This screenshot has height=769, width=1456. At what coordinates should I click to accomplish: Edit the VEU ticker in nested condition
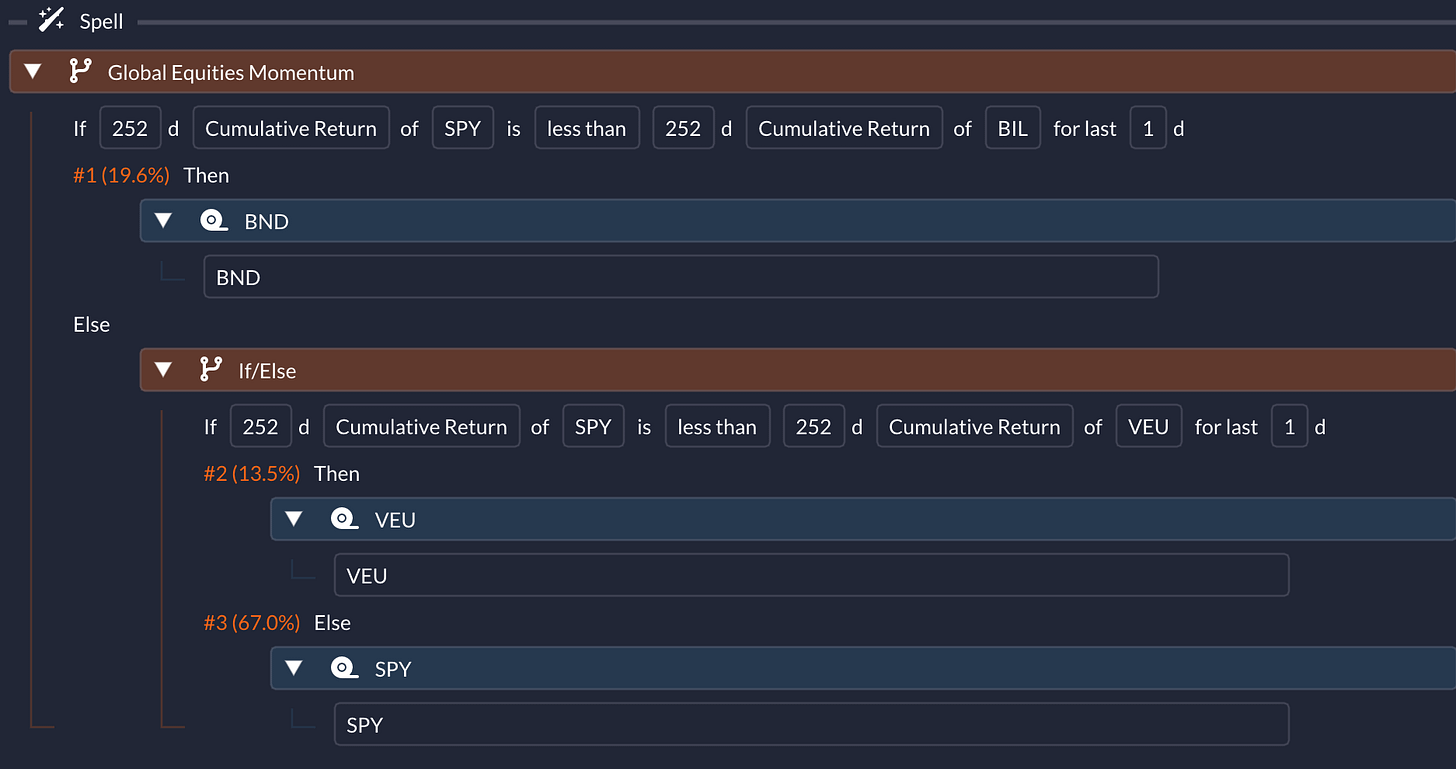(x=1148, y=426)
